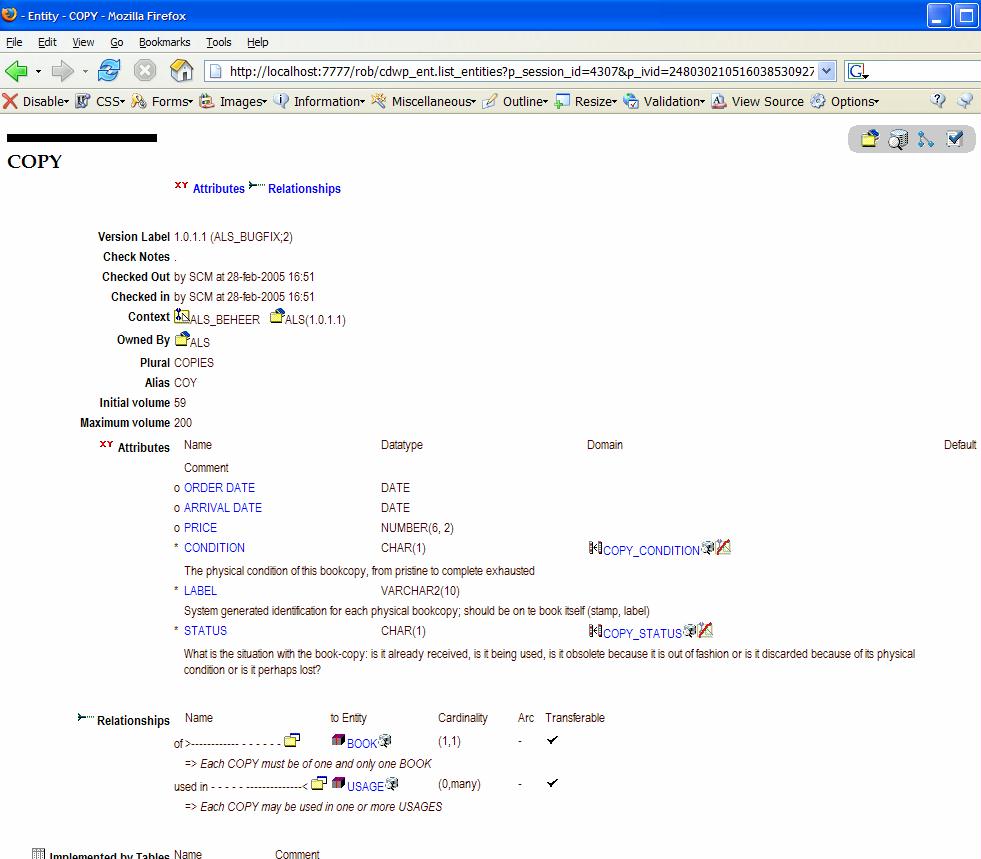Click the Firefox Back arrow button
981x859 pixels.
click(x=16, y=71)
